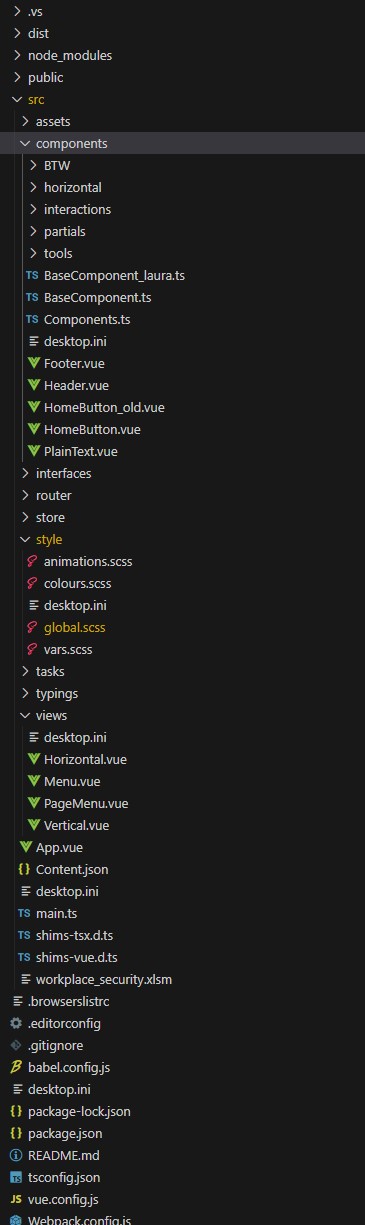The height and width of the screenshot is (1225, 365).
Task: Click the Sass icon beside animations.scss
Action: click(33, 562)
